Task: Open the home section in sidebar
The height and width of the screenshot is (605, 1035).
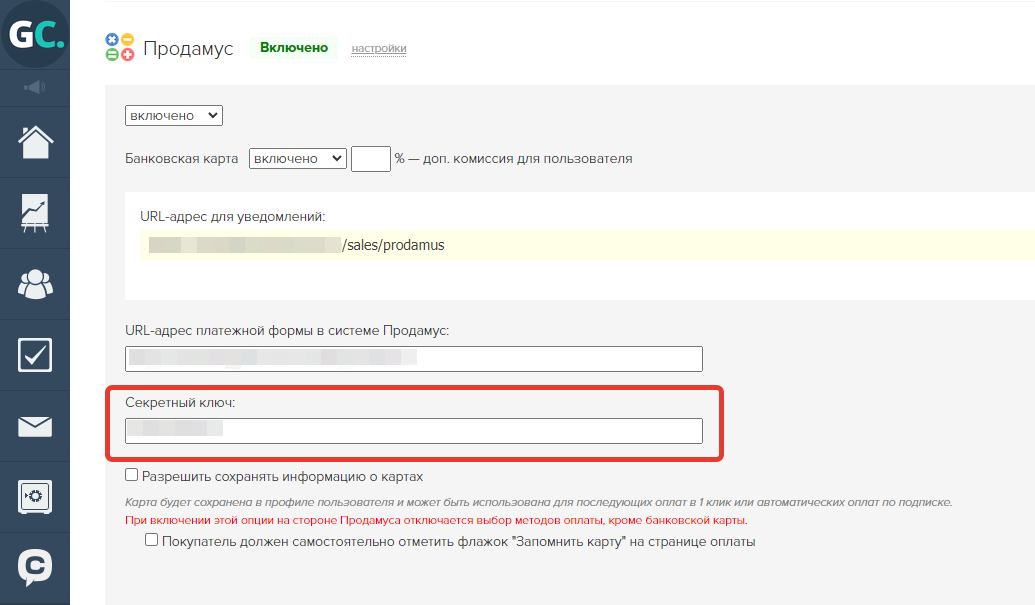Action: click(35, 142)
